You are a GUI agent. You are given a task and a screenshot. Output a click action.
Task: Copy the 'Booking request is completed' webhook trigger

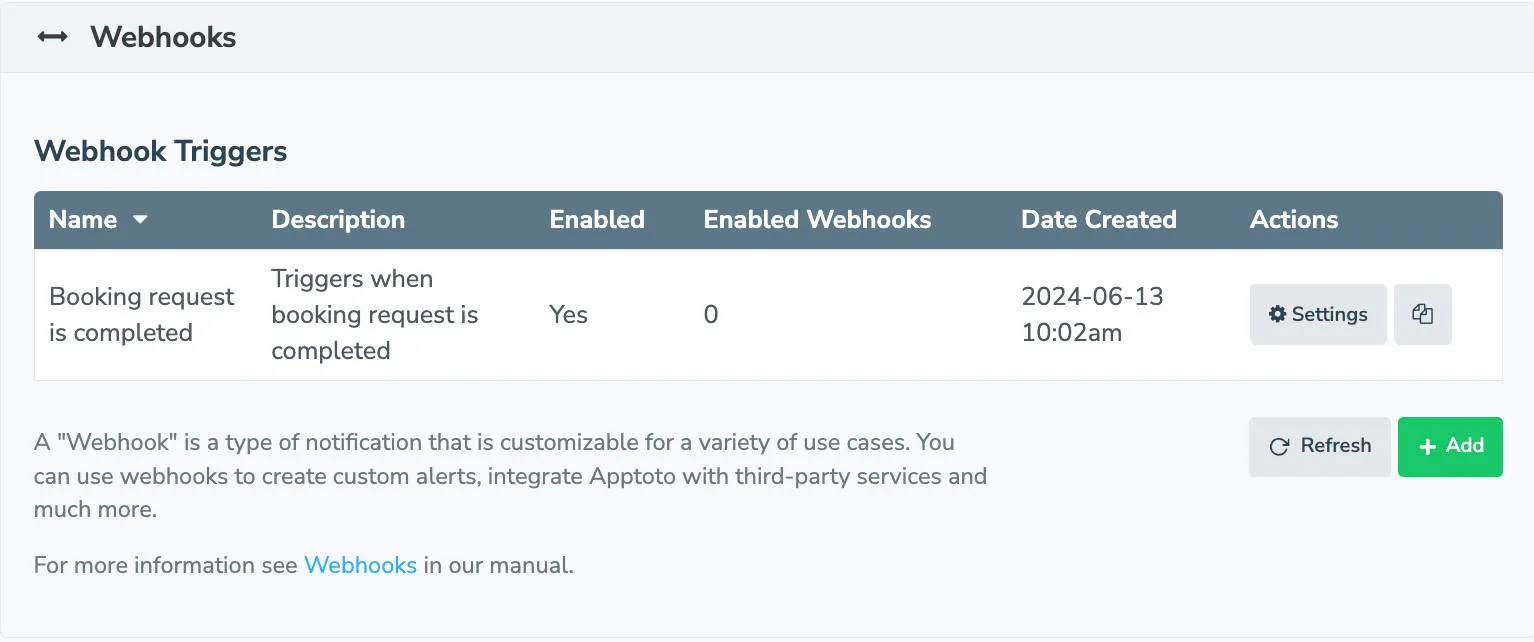[1422, 314]
